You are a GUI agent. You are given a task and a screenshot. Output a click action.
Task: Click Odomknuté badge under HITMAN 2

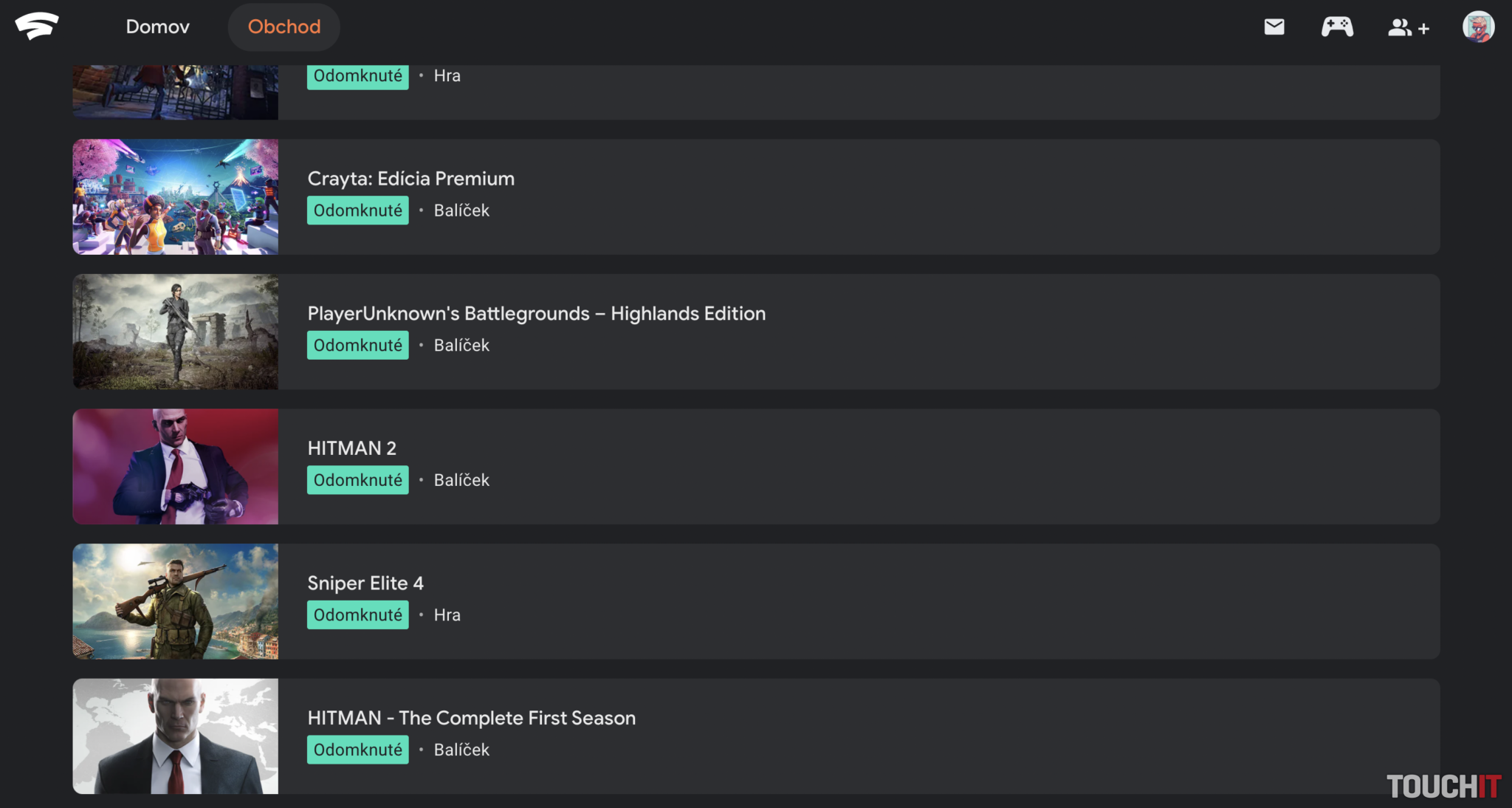pyautogui.click(x=357, y=480)
